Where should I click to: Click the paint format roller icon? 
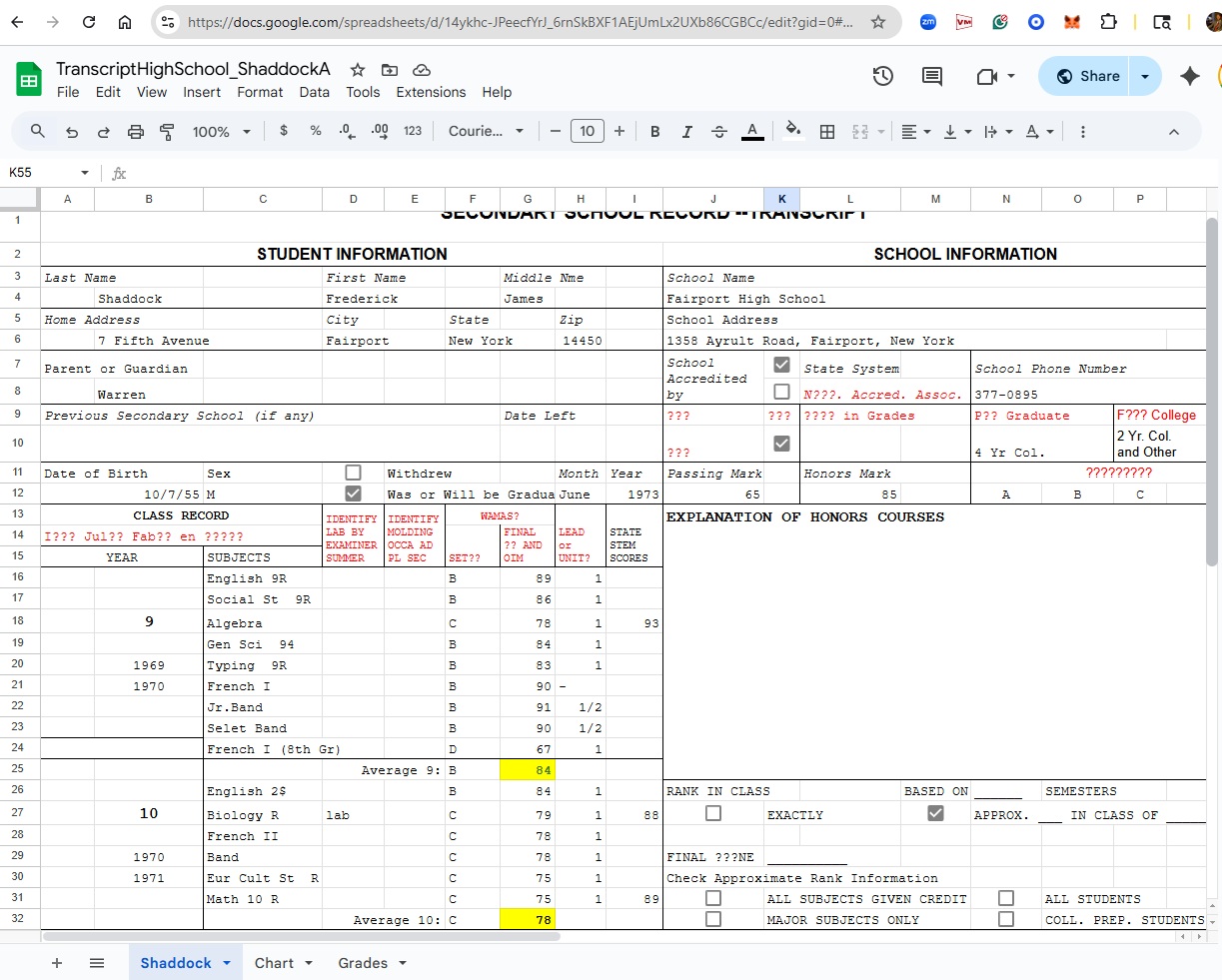click(167, 132)
